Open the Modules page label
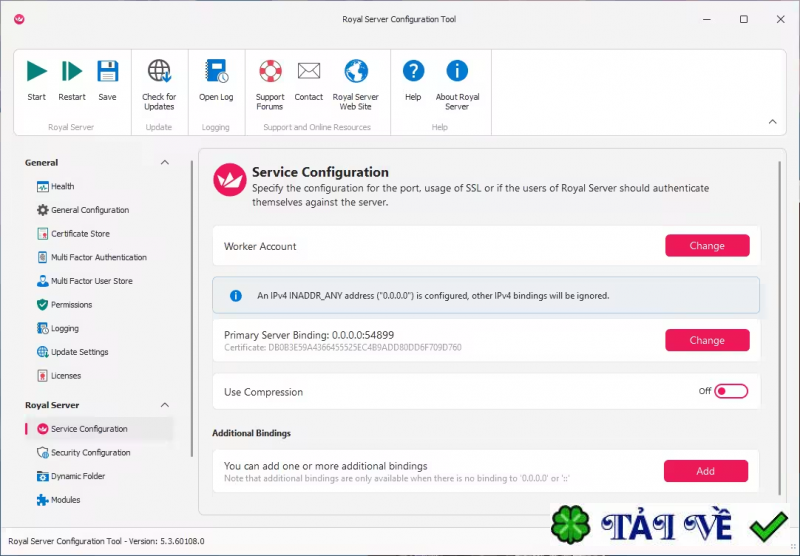This screenshot has height=556, width=800. click(x=65, y=500)
